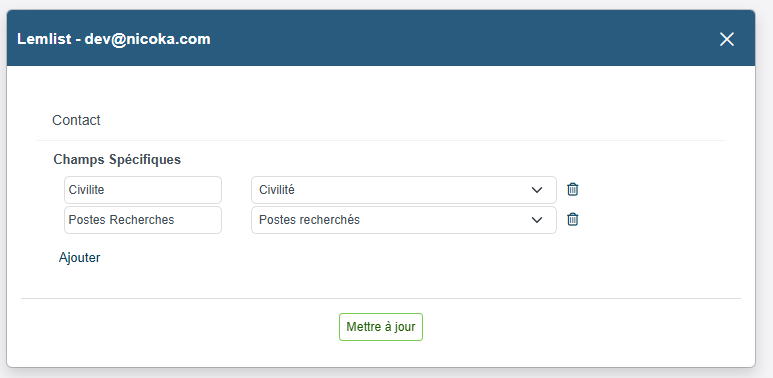
Task: Delete the Civilite field mapping row
Action: 572,189
